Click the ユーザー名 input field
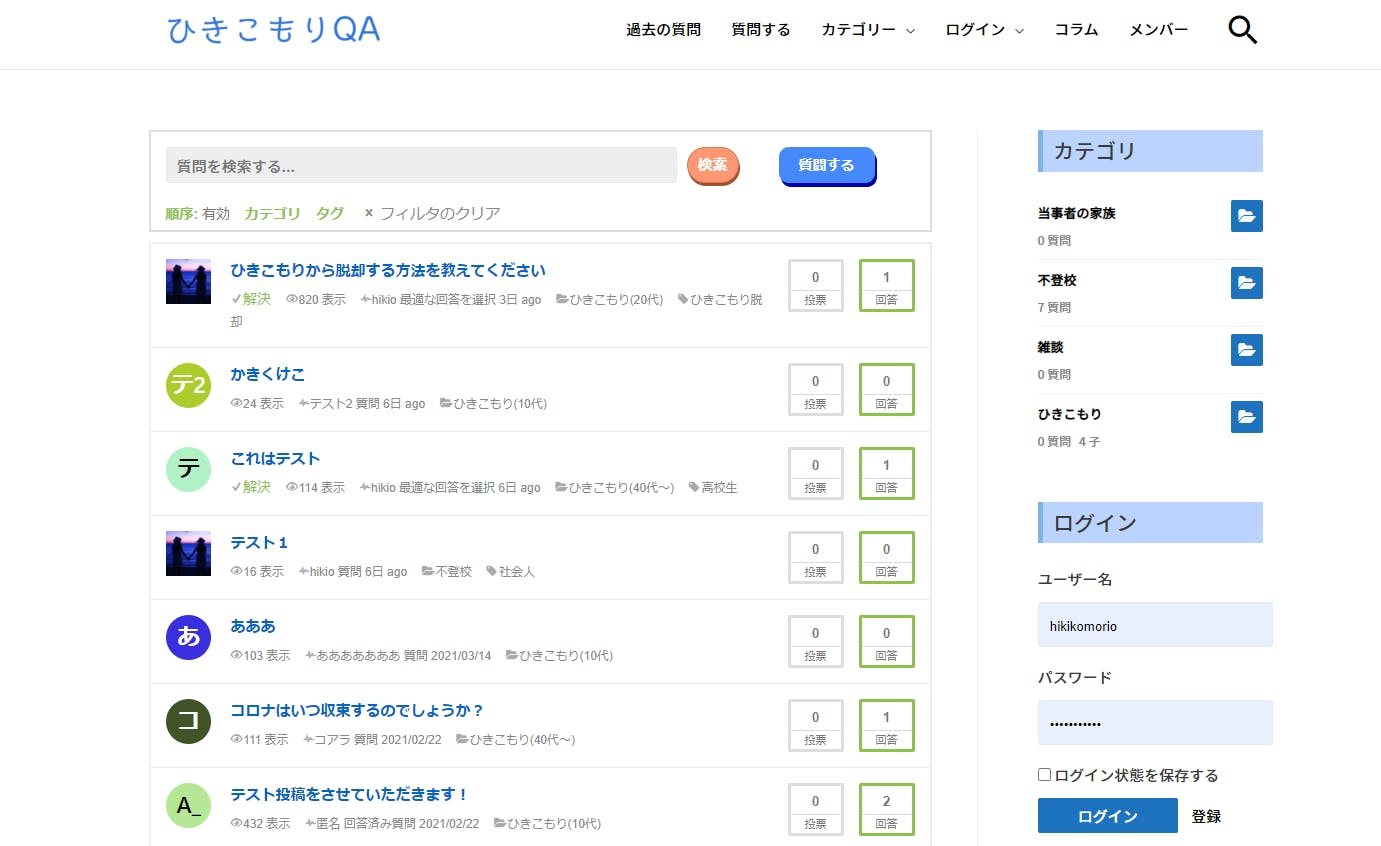The image size is (1381, 846). tap(1155, 625)
